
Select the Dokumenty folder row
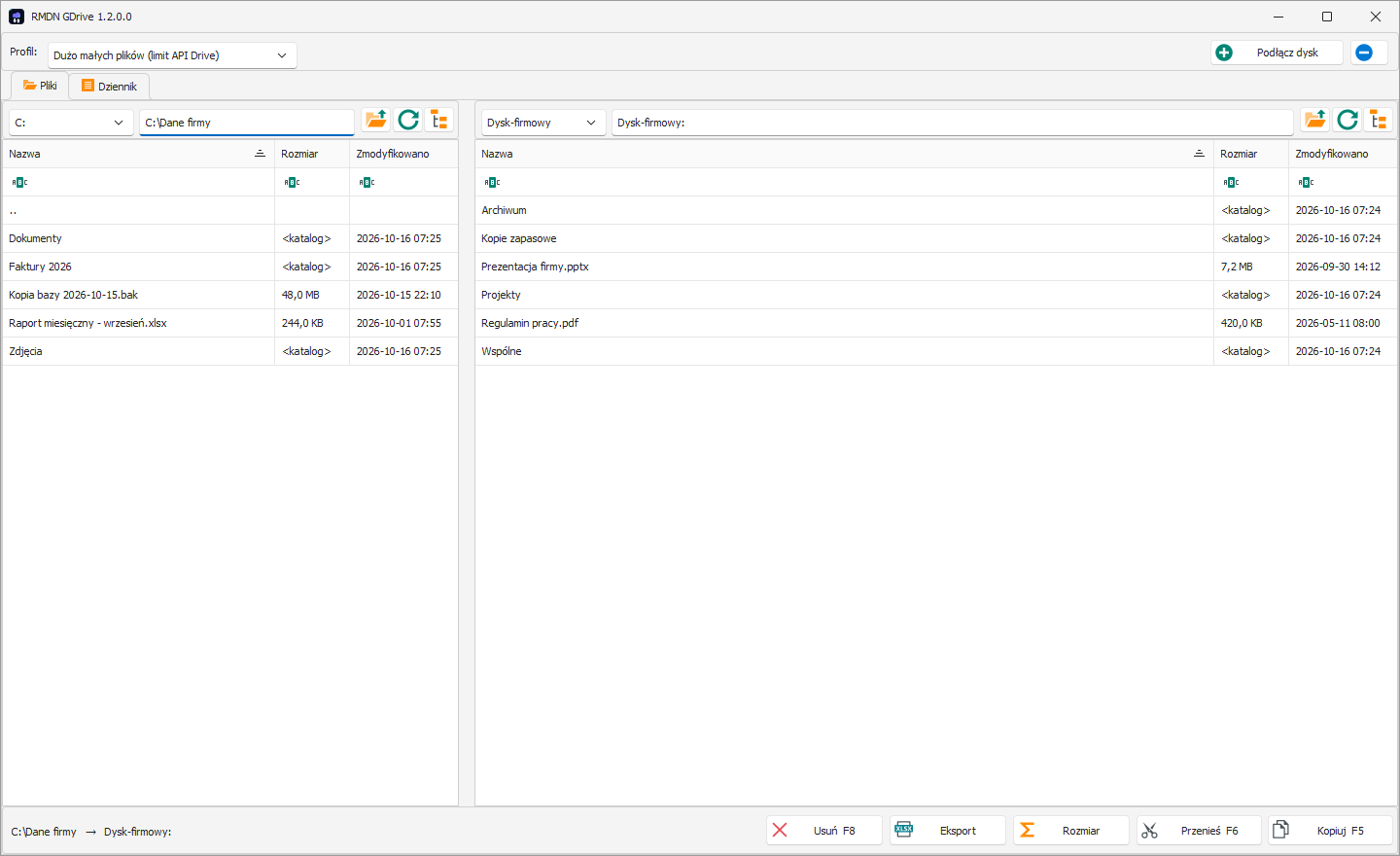click(230, 238)
